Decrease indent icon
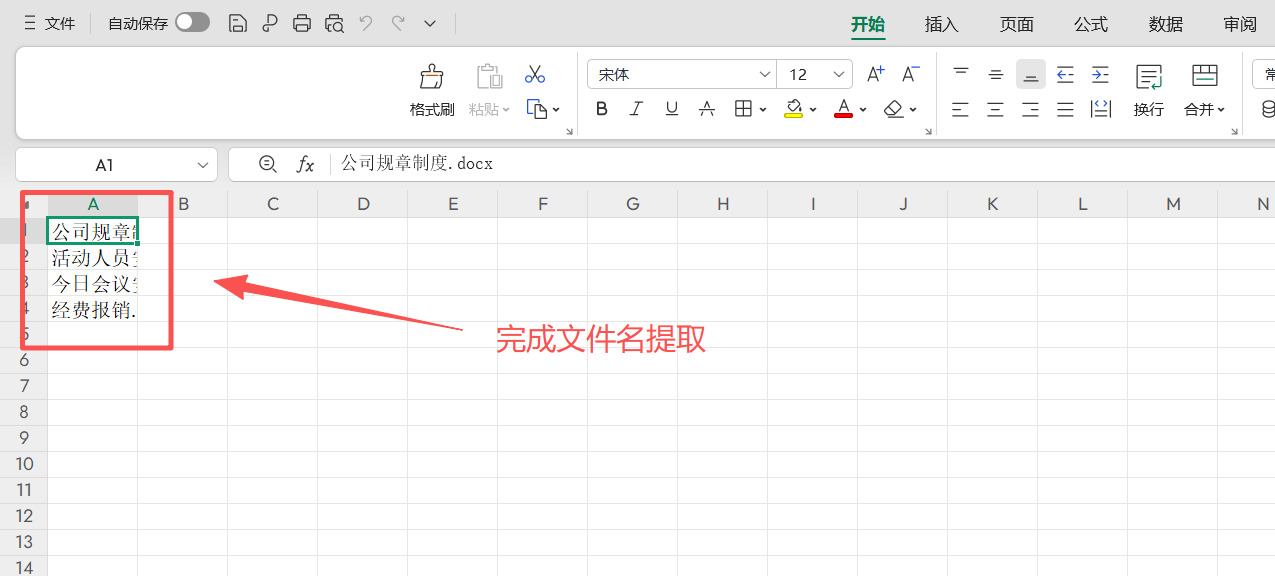 (x=1066, y=74)
